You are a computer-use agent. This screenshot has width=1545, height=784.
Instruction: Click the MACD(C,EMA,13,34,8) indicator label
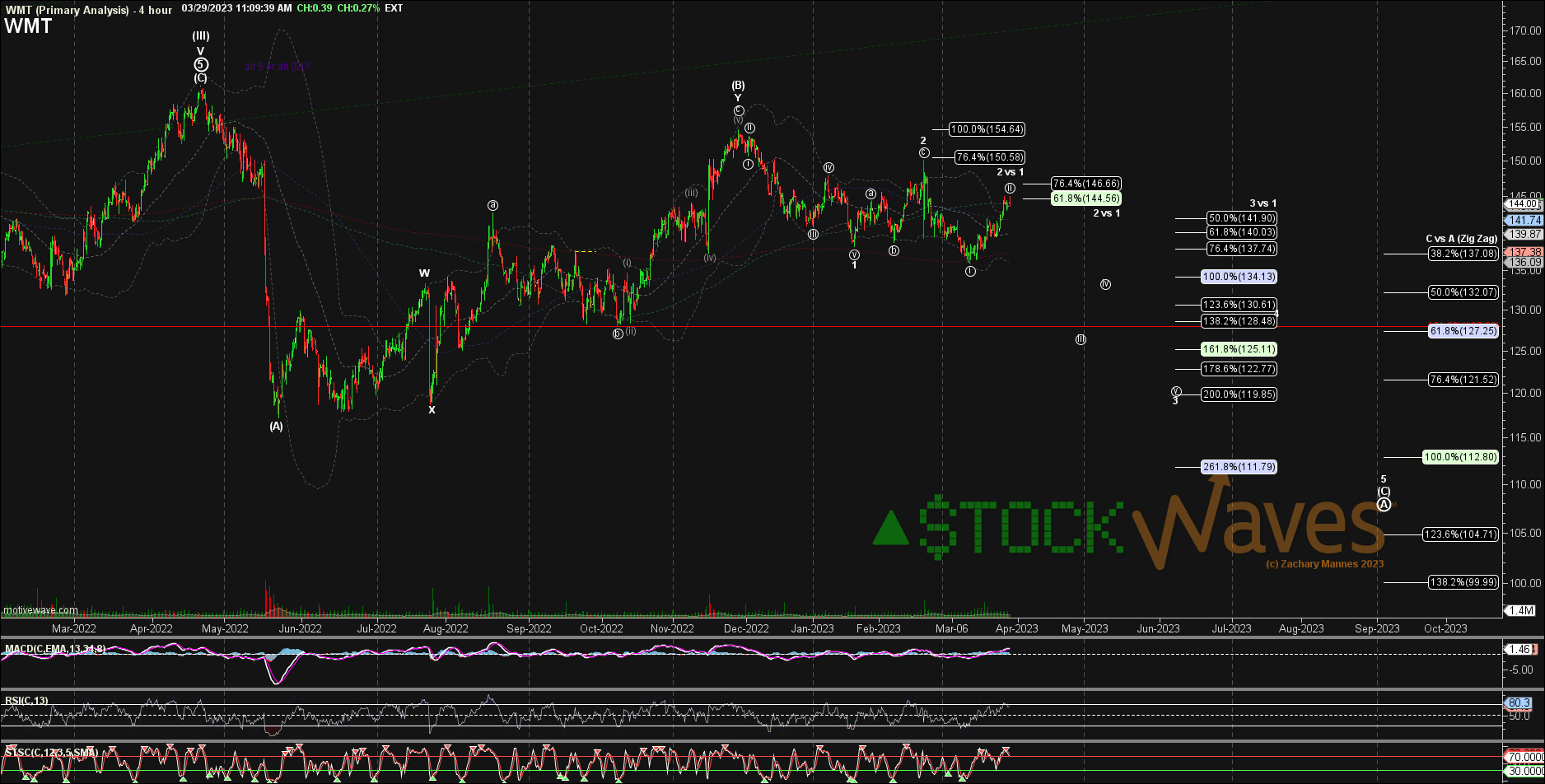click(55, 649)
